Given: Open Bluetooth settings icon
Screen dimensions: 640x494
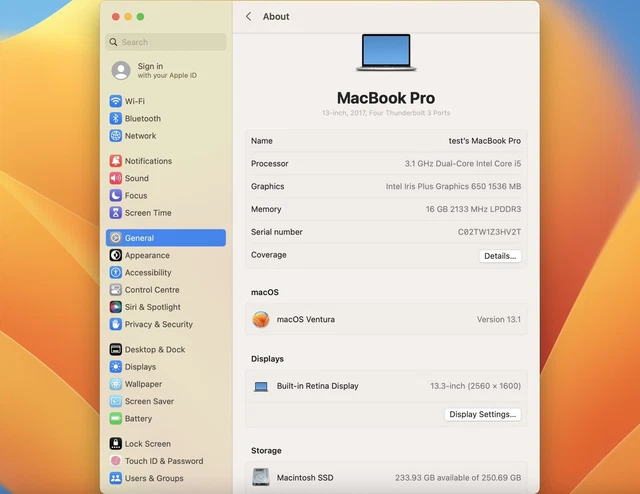Looking at the screenshot, I should pyautogui.click(x=116, y=118).
